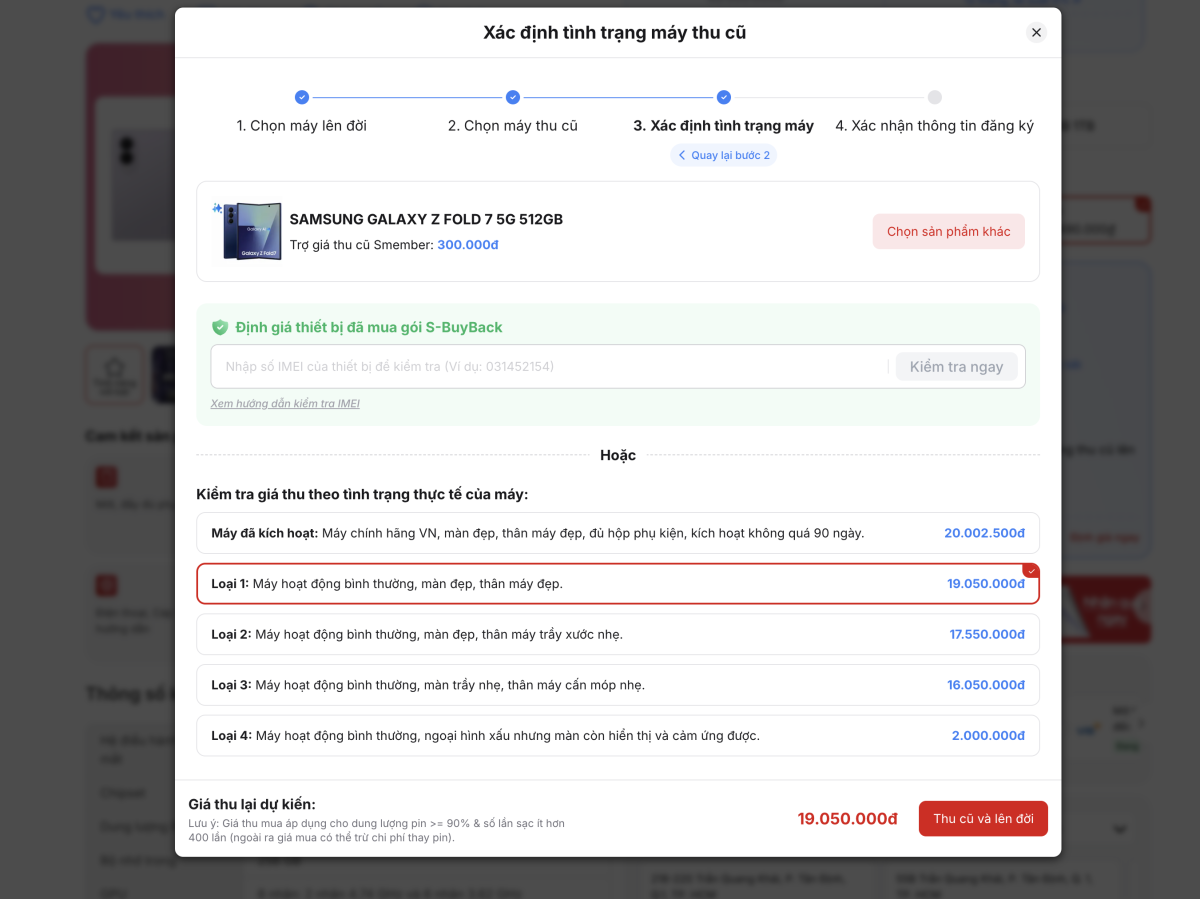Select the Loại 3 condition option
1200x899 pixels.
pos(618,685)
